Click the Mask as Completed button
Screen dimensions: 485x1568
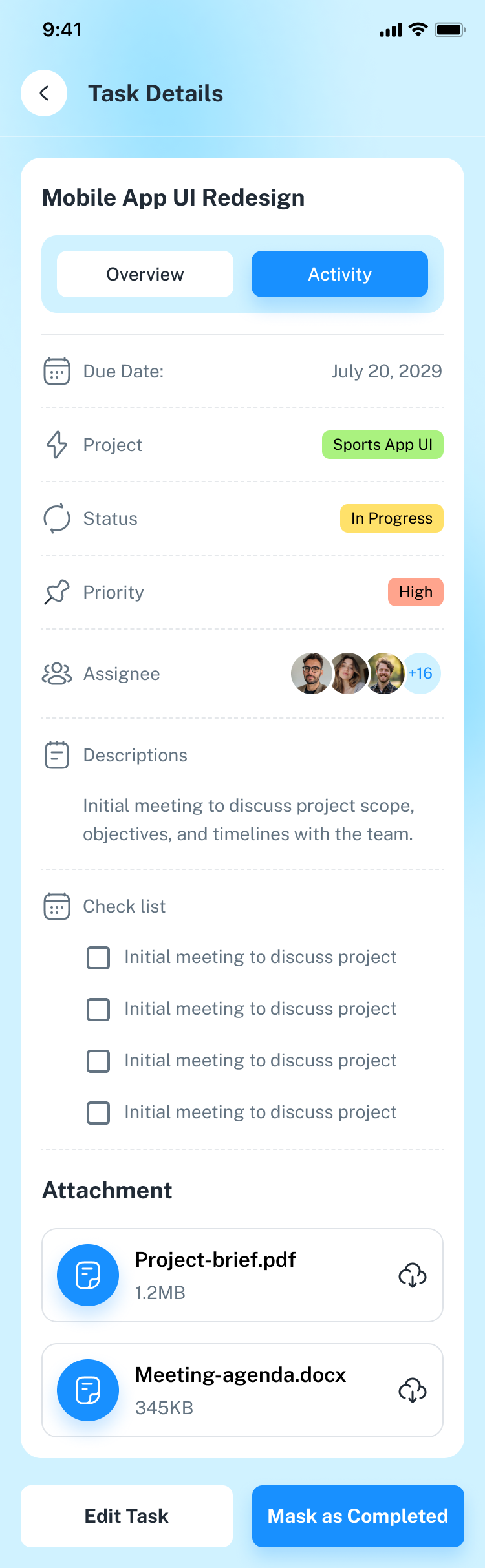pos(358,1516)
